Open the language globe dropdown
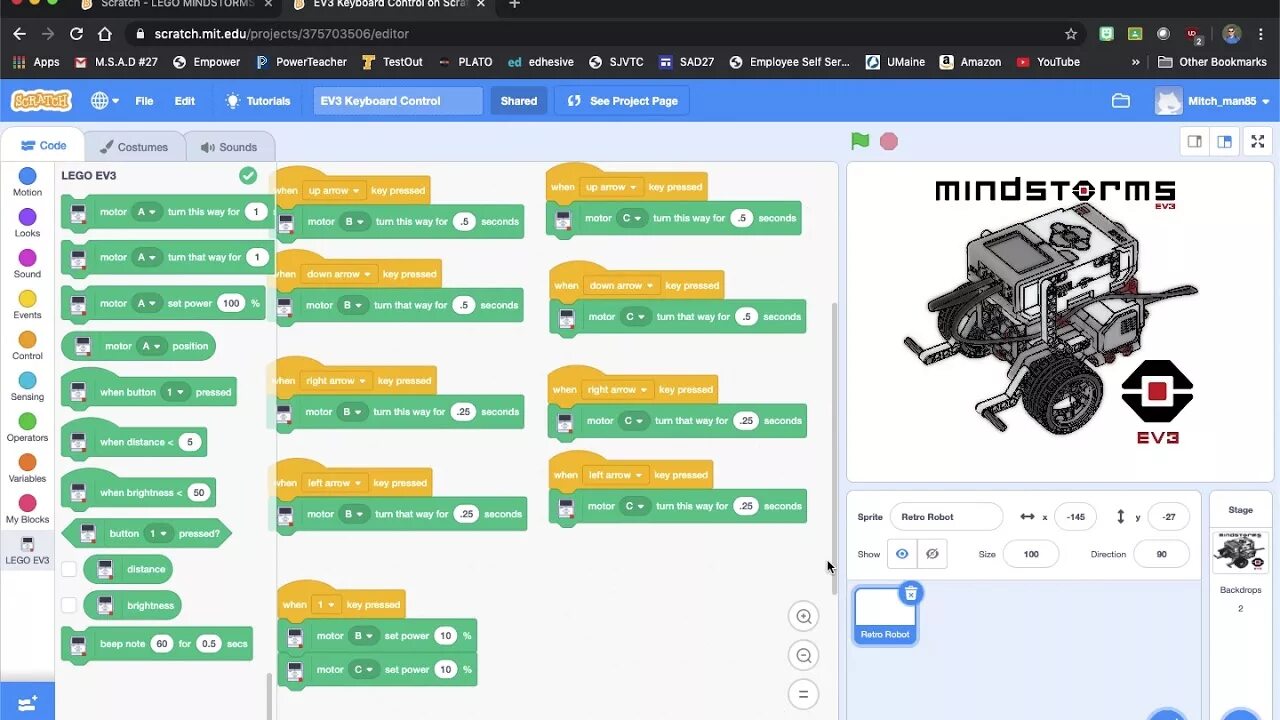The height and width of the screenshot is (720, 1280). pos(105,101)
